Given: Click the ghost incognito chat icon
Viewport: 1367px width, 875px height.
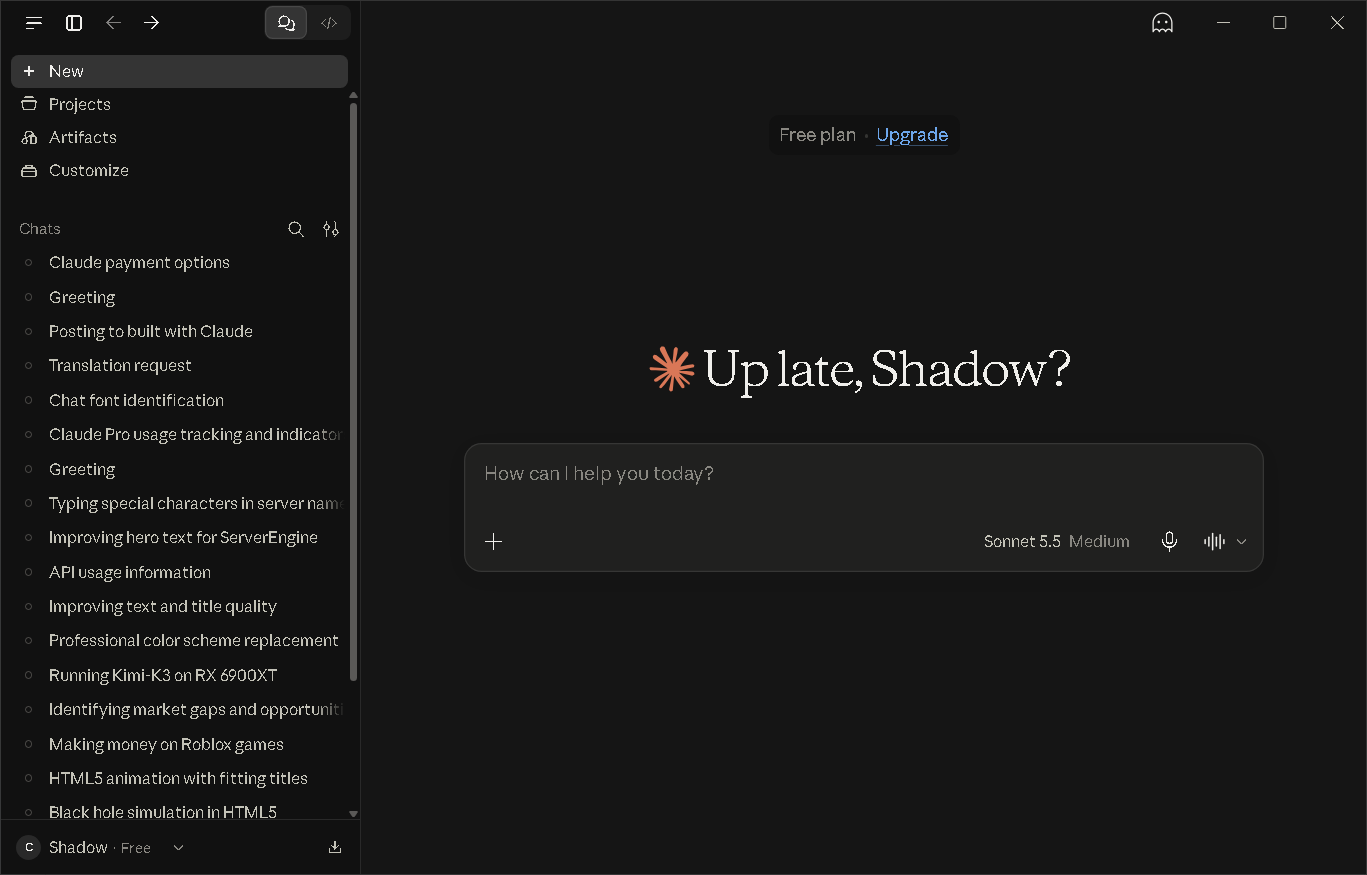Looking at the screenshot, I should pos(1162,23).
